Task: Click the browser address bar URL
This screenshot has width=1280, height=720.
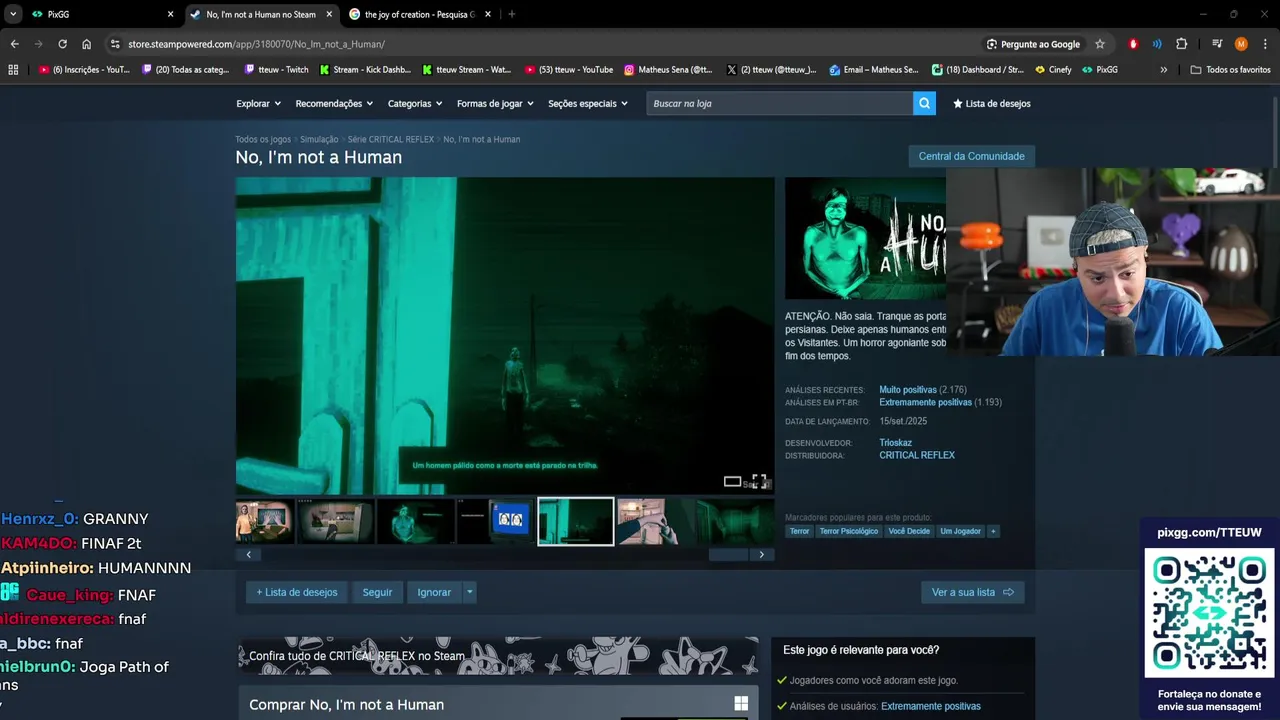Action: click(x=256, y=44)
